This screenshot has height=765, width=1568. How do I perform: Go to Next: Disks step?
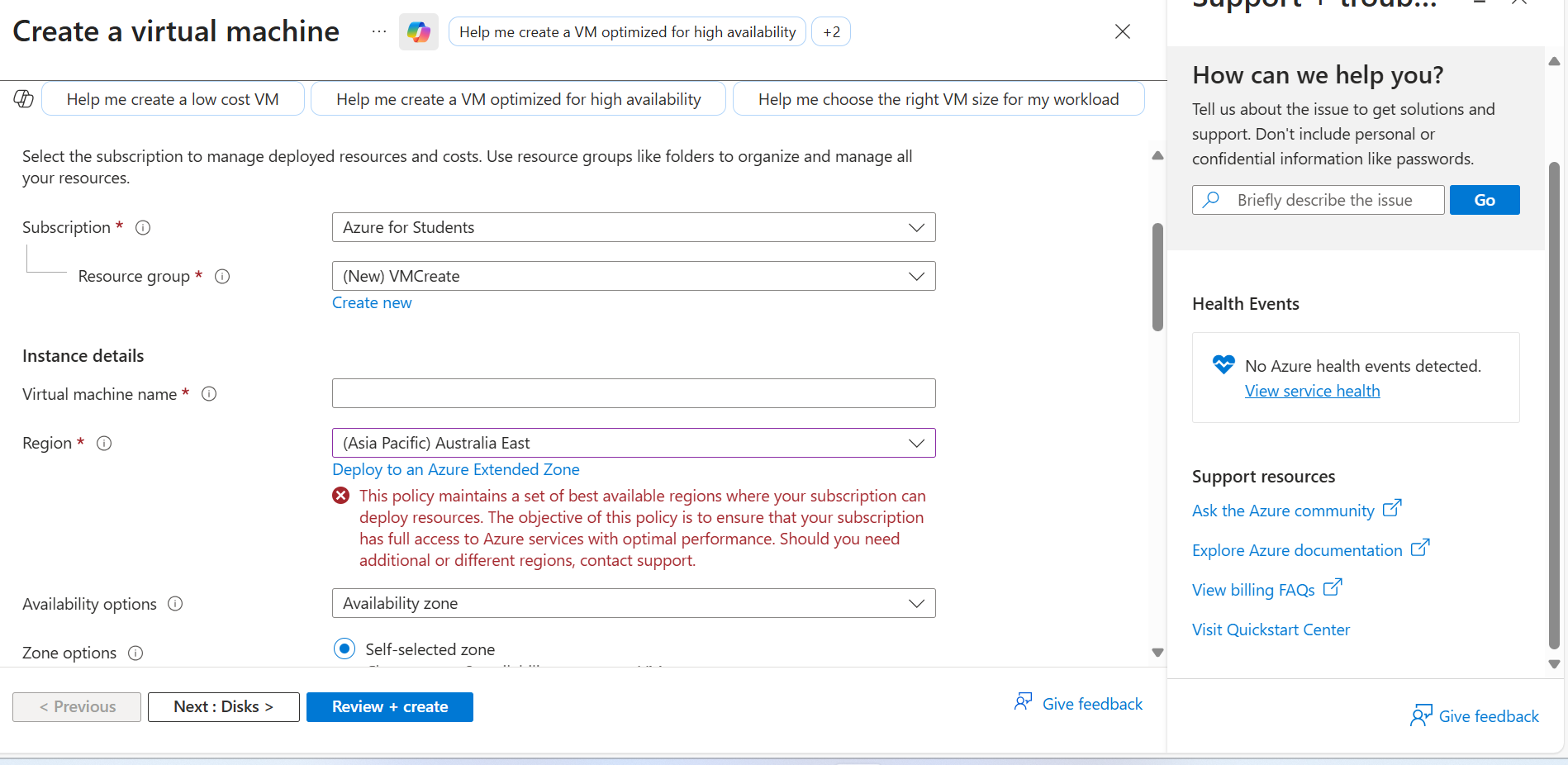pyautogui.click(x=223, y=707)
